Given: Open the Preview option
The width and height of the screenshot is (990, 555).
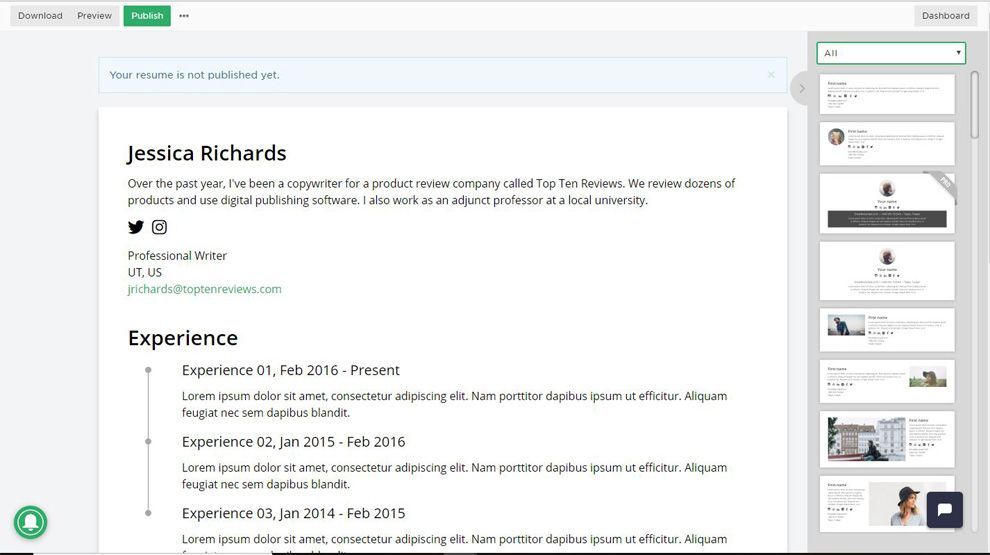Looking at the screenshot, I should click(94, 16).
